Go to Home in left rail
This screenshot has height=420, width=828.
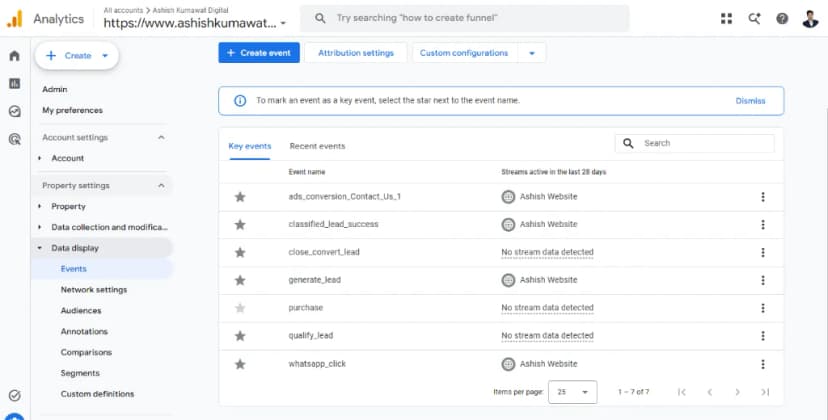pyautogui.click(x=15, y=56)
